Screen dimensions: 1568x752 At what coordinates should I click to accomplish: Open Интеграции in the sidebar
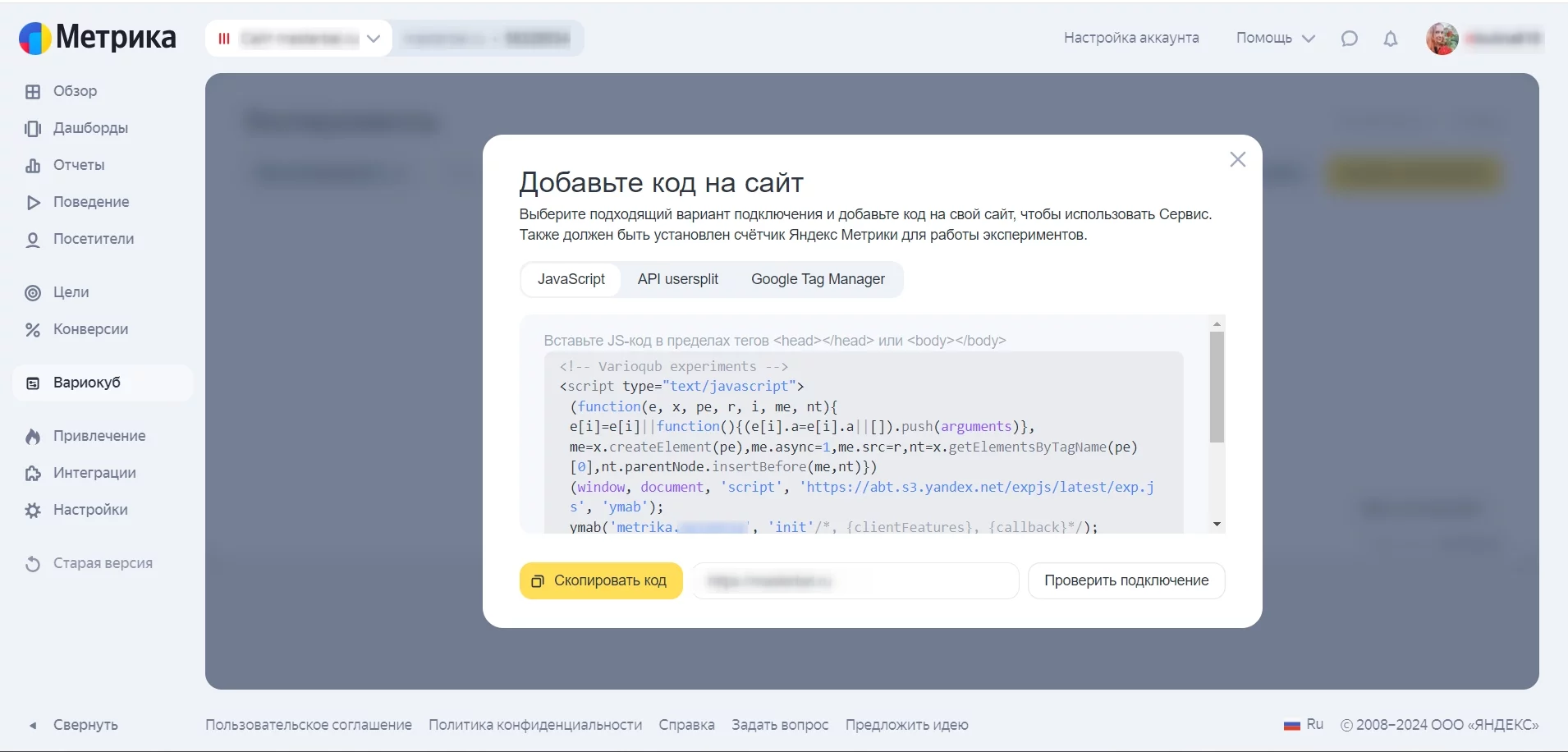click(94, 473)
